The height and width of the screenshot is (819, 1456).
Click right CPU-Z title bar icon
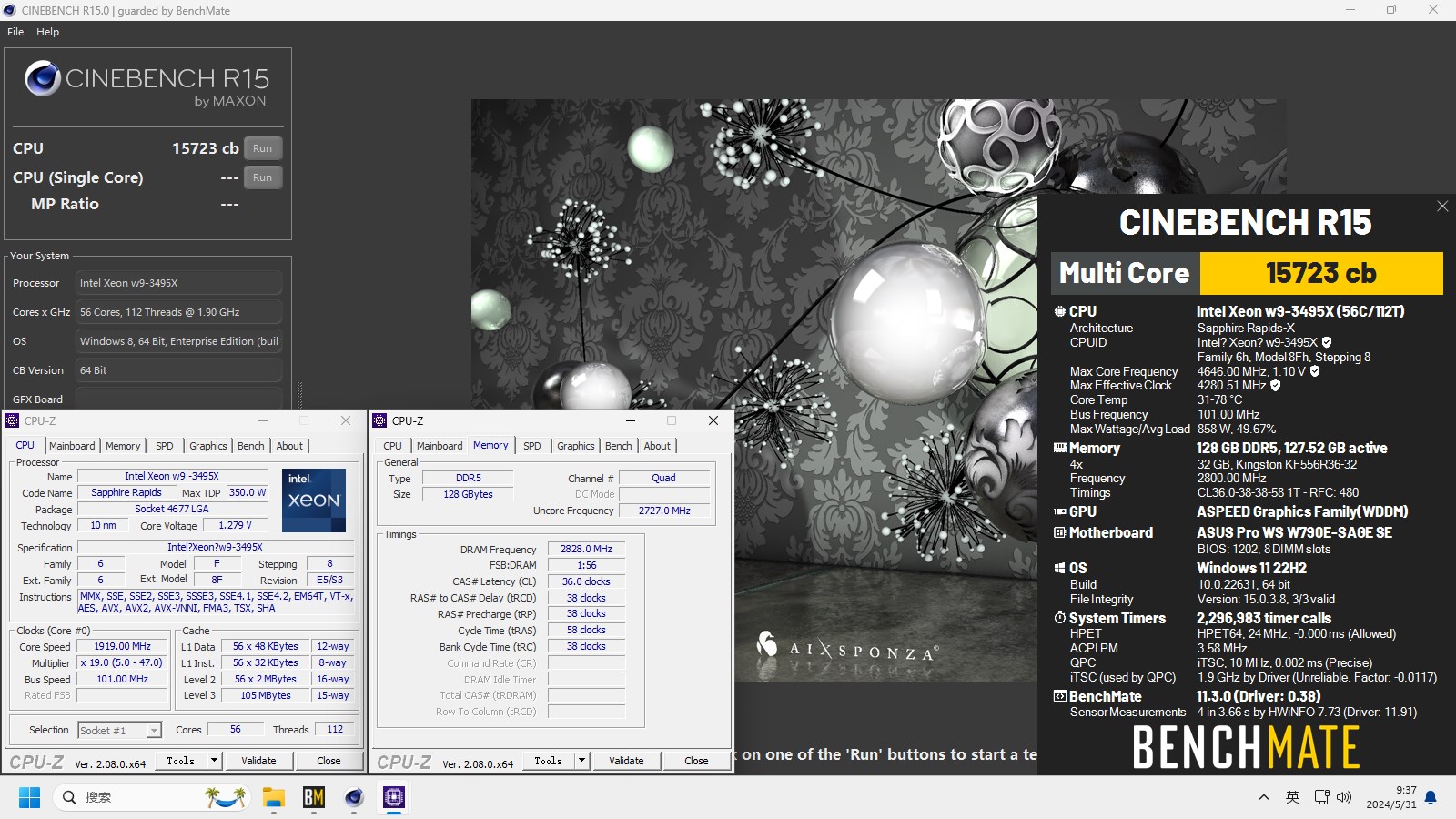click(380, 420)
